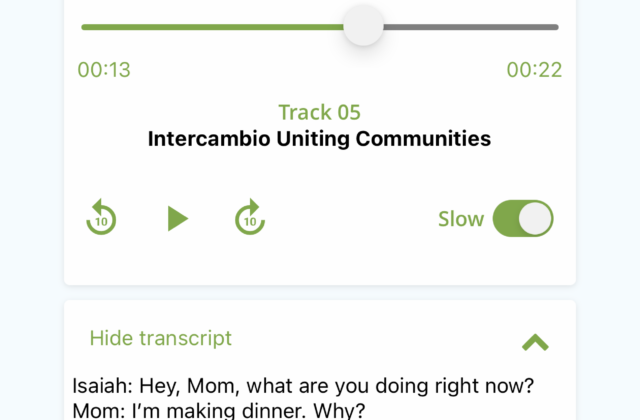640x420 pixels.
Task: Select the Track 05 label
Action: [x=319, y=112]
